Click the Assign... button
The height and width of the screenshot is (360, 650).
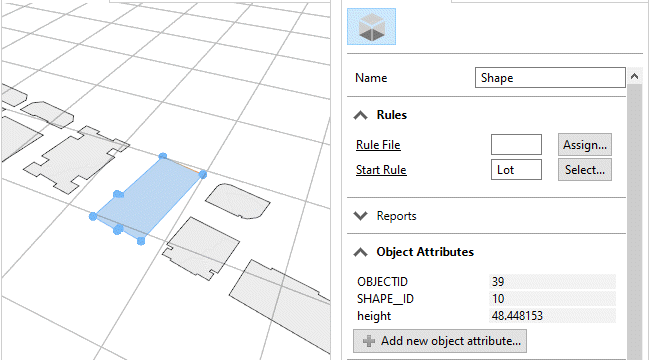[x=585, y=145]
